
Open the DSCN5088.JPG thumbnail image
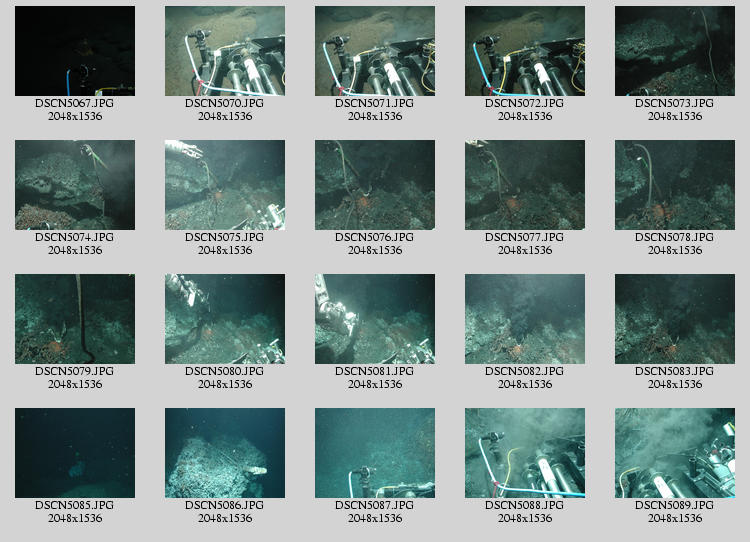point(525,453)
